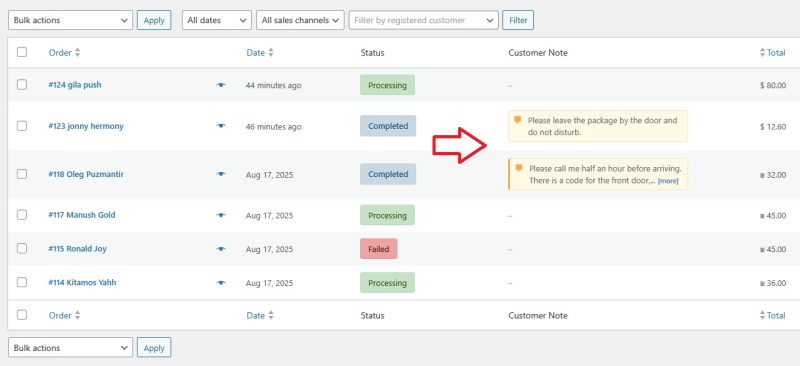This screenshot has height=366, width=800.
Task: Click Completed status badge of order #123
Action: coord(388,126)
